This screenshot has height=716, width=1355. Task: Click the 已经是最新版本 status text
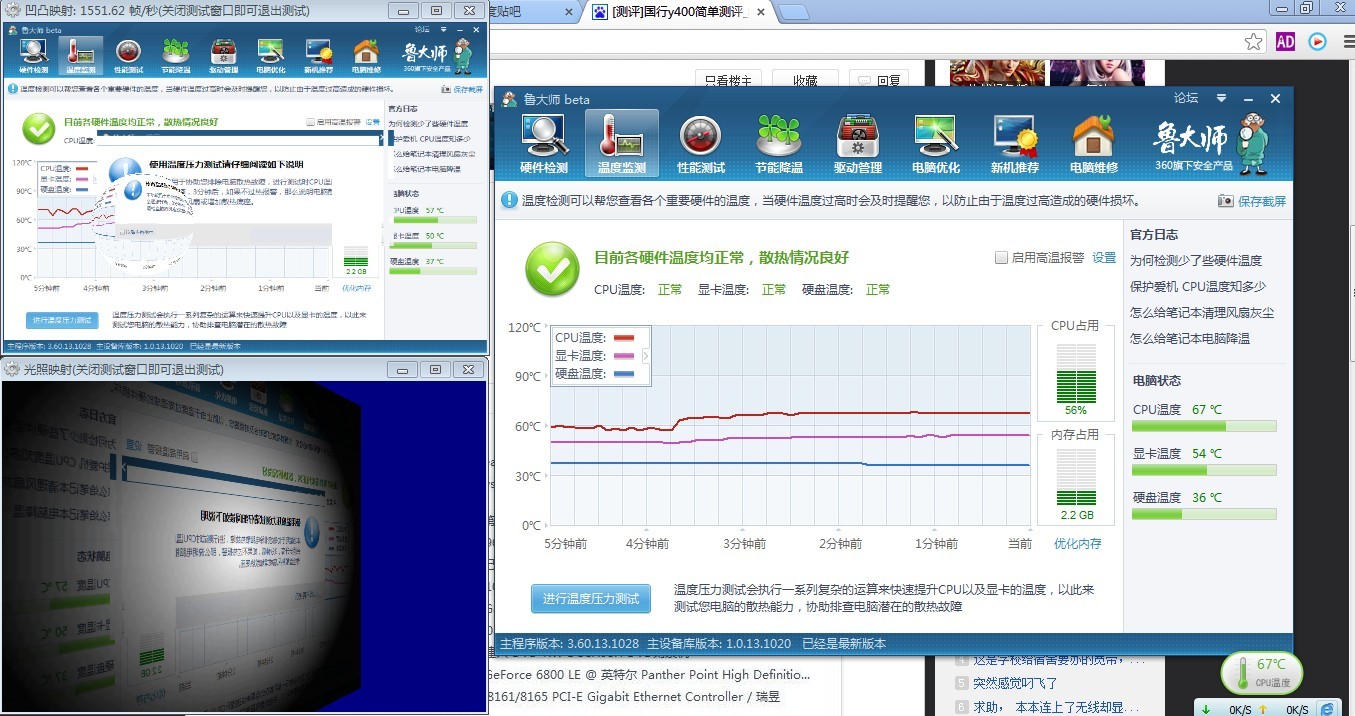point(842,644)
